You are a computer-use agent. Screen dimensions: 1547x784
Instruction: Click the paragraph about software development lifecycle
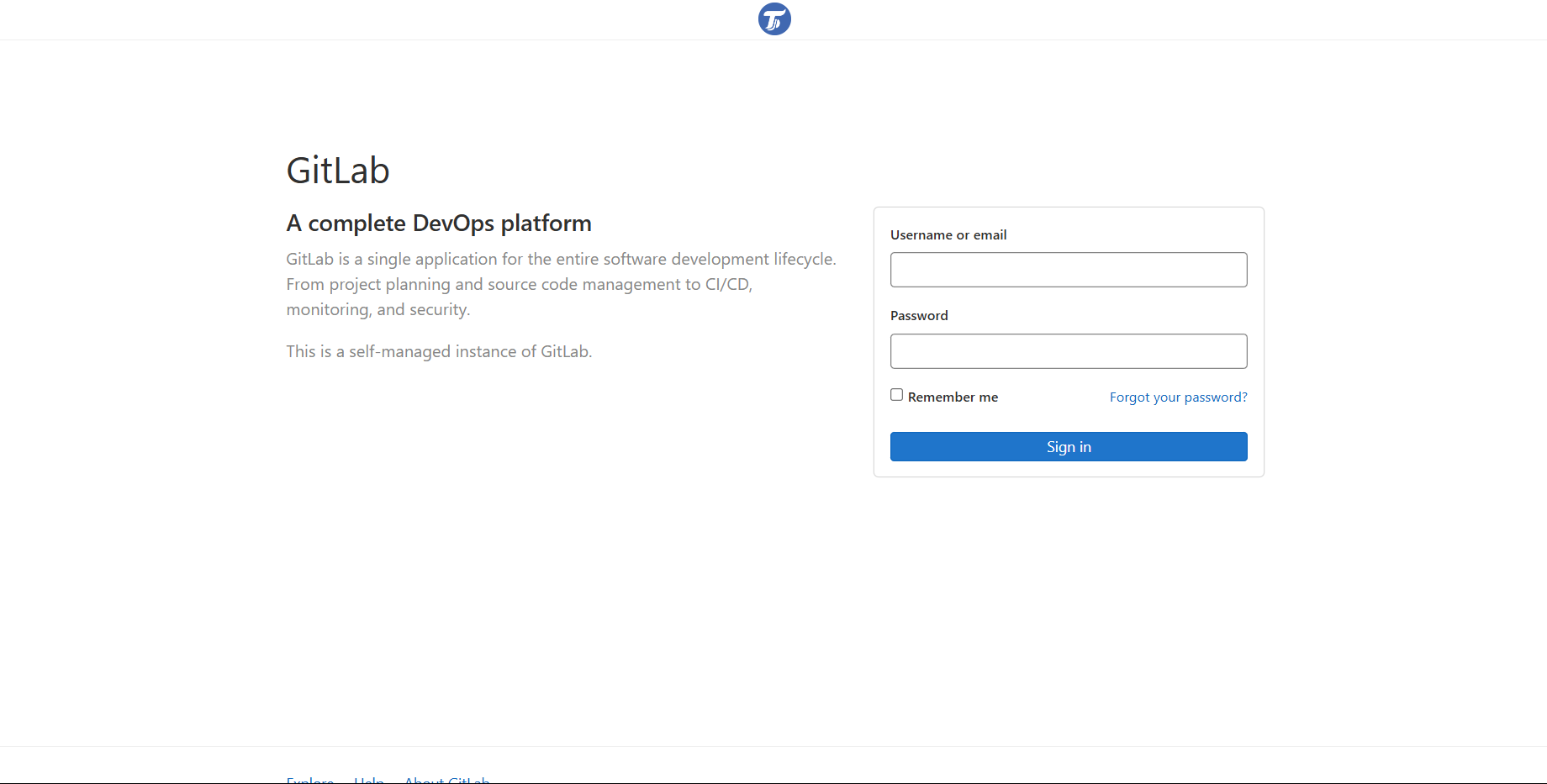[x=562, y=284]
